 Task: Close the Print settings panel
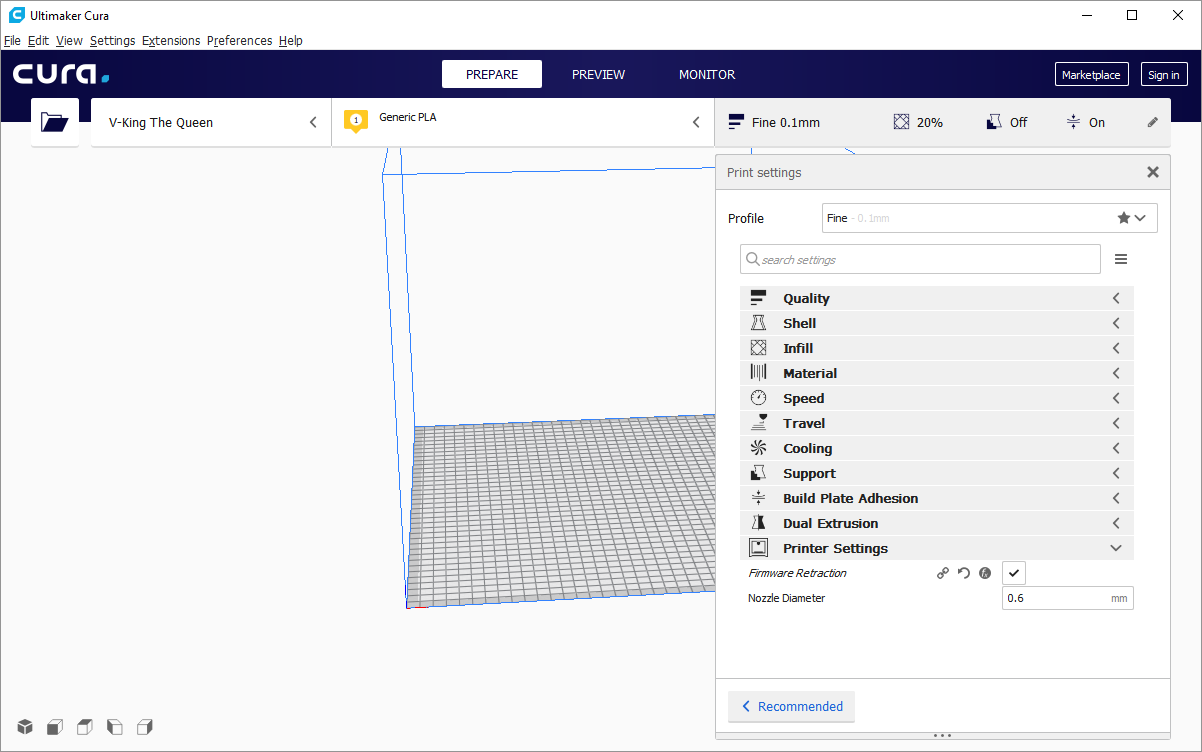coord(1153,172)
